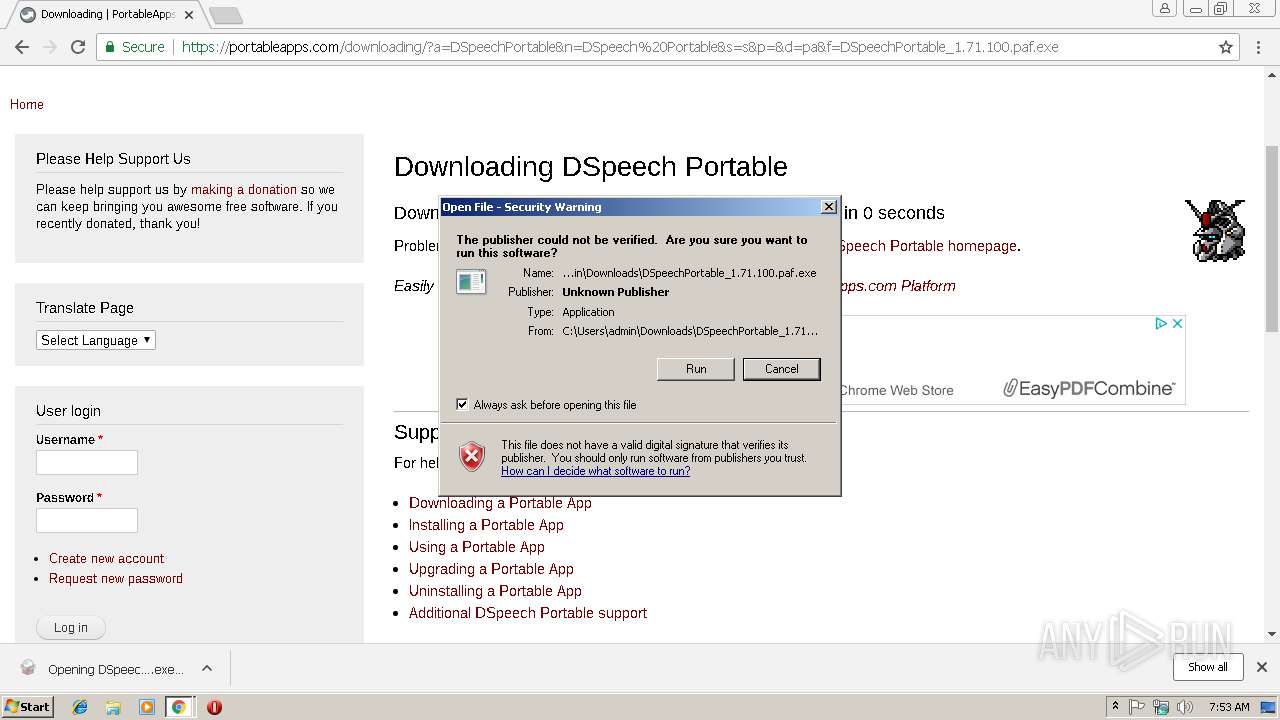
Task: Open the Create new account link
Action: (107, 558)
